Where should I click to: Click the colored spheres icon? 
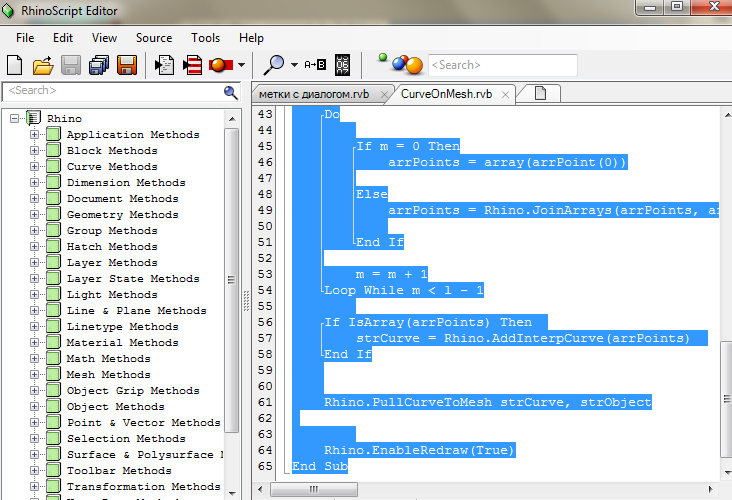click(x=408, y=65)
